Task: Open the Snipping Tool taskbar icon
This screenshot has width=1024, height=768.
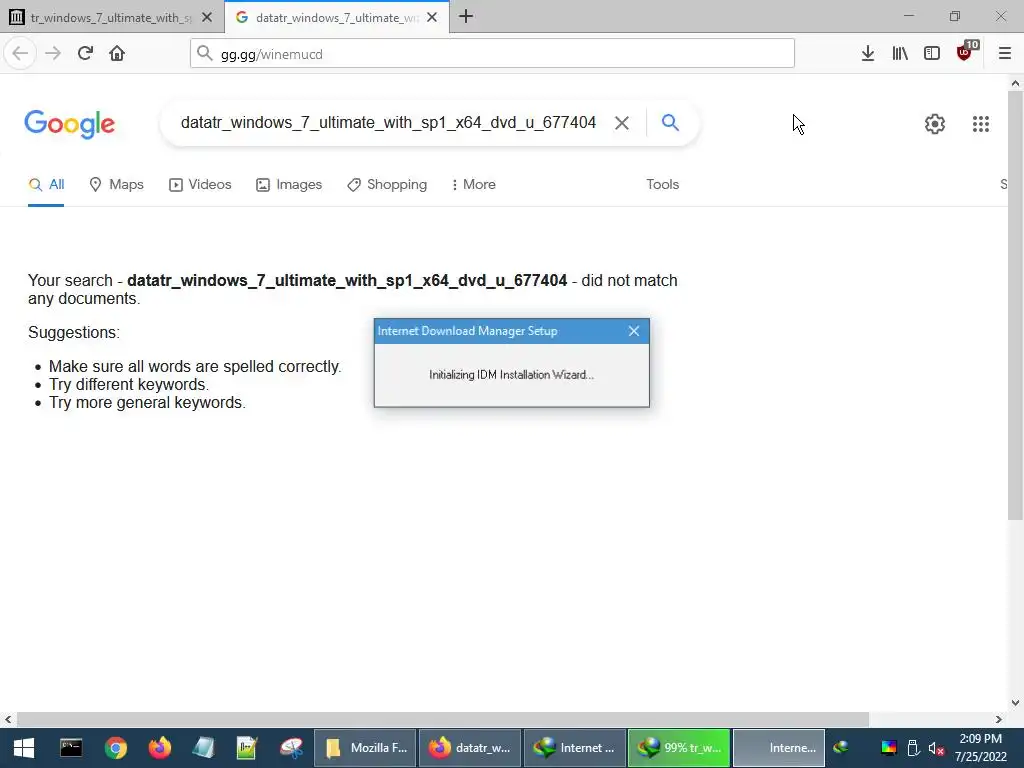Action: pyautogui.click(x=291, y=748)
